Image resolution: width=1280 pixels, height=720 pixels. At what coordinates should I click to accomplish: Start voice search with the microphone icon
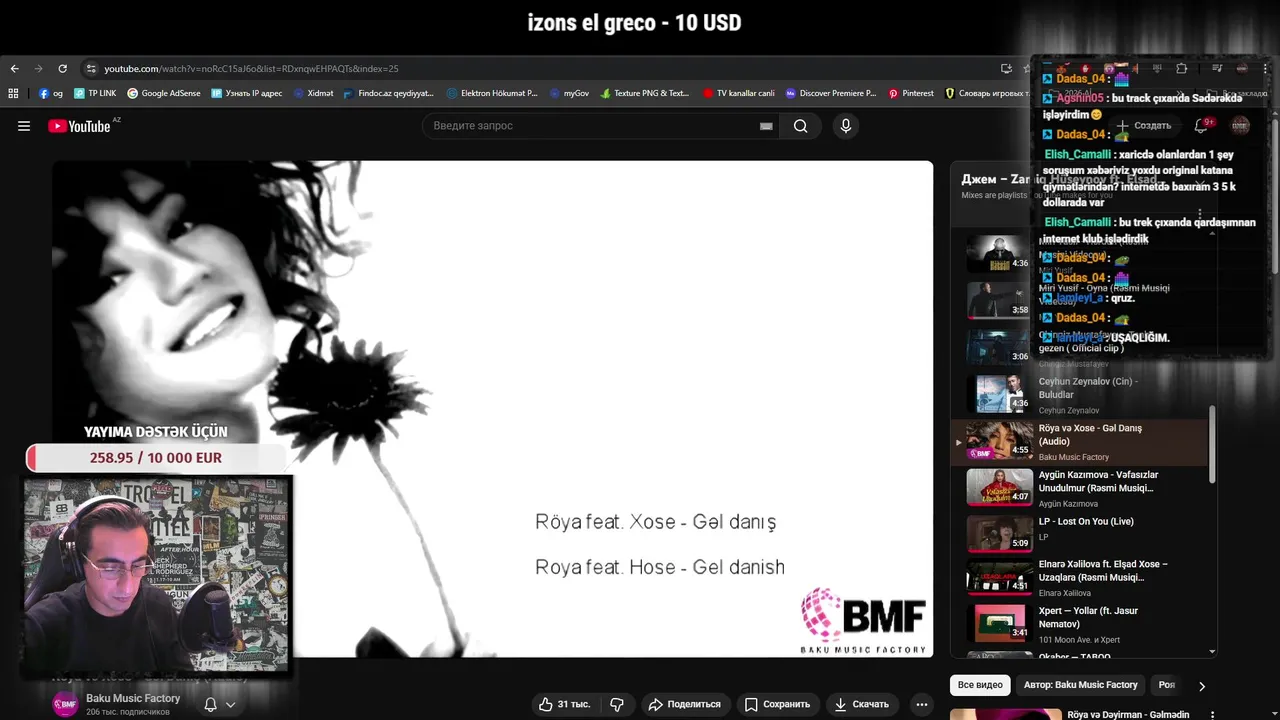846,126
